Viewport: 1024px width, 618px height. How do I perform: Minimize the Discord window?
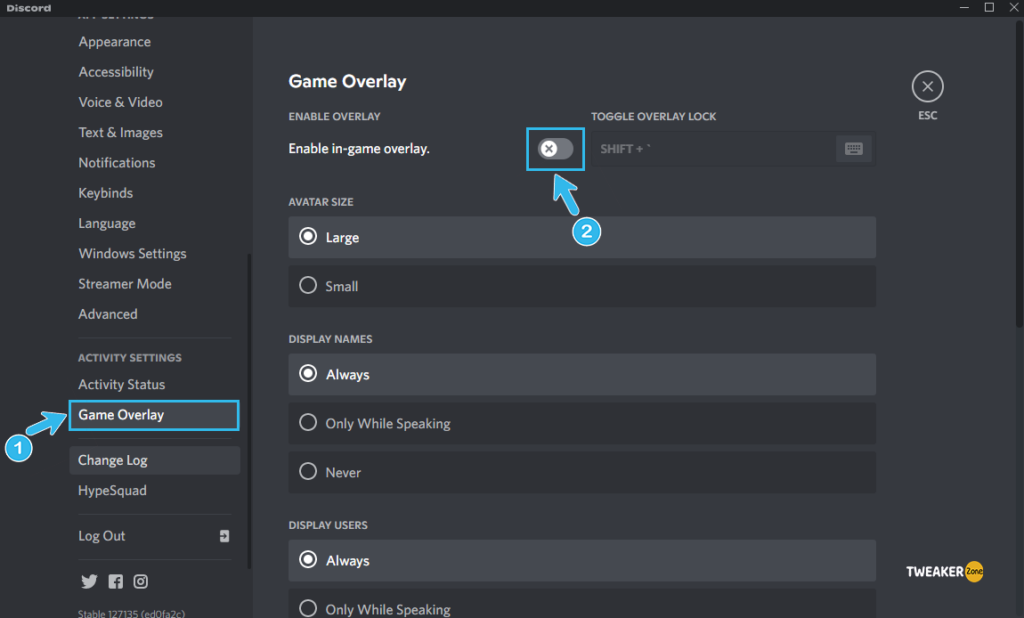(964, 7)
